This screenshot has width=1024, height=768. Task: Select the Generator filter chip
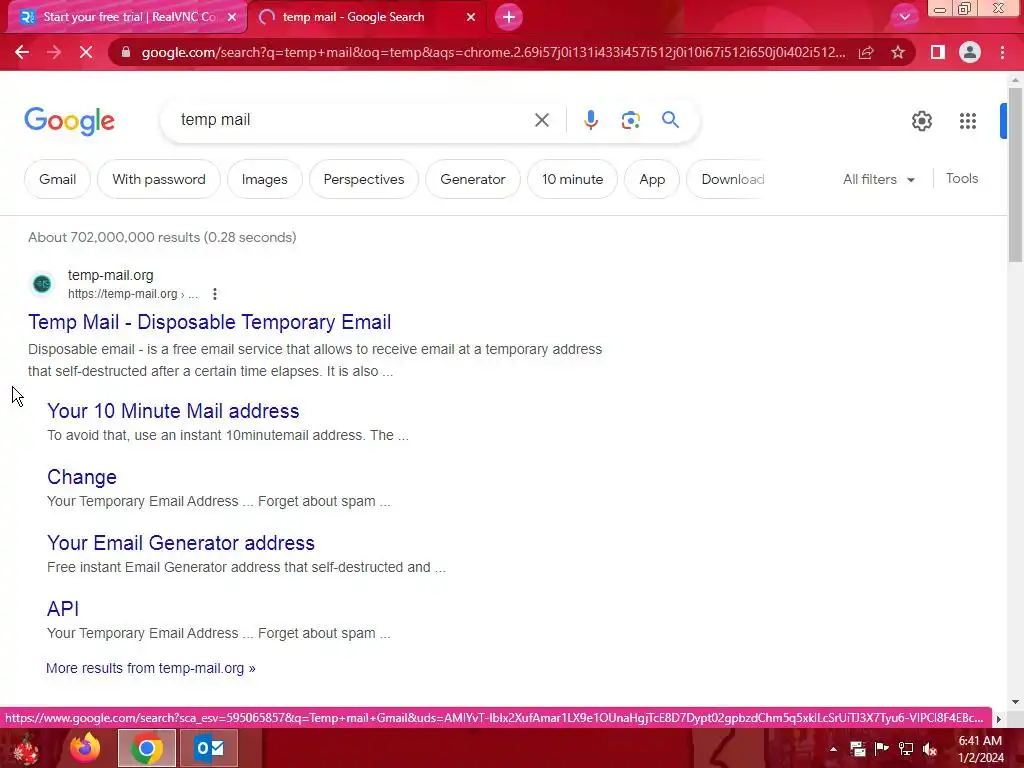(x=473, y=179)
